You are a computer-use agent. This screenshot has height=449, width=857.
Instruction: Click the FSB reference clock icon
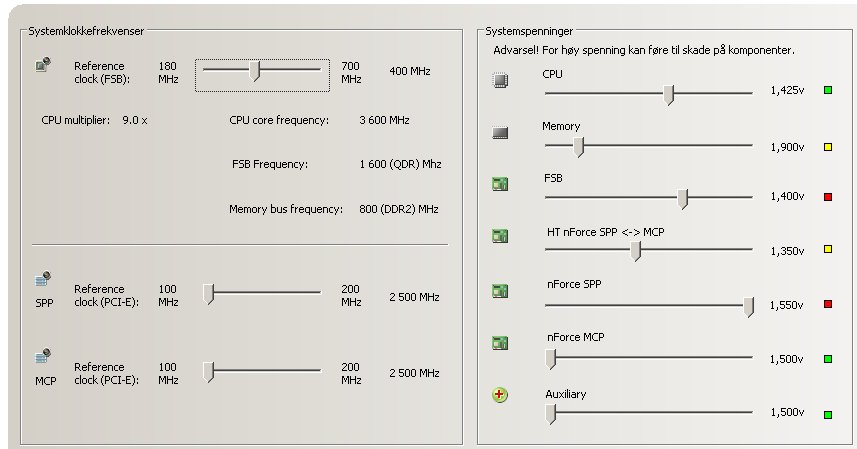43,65
